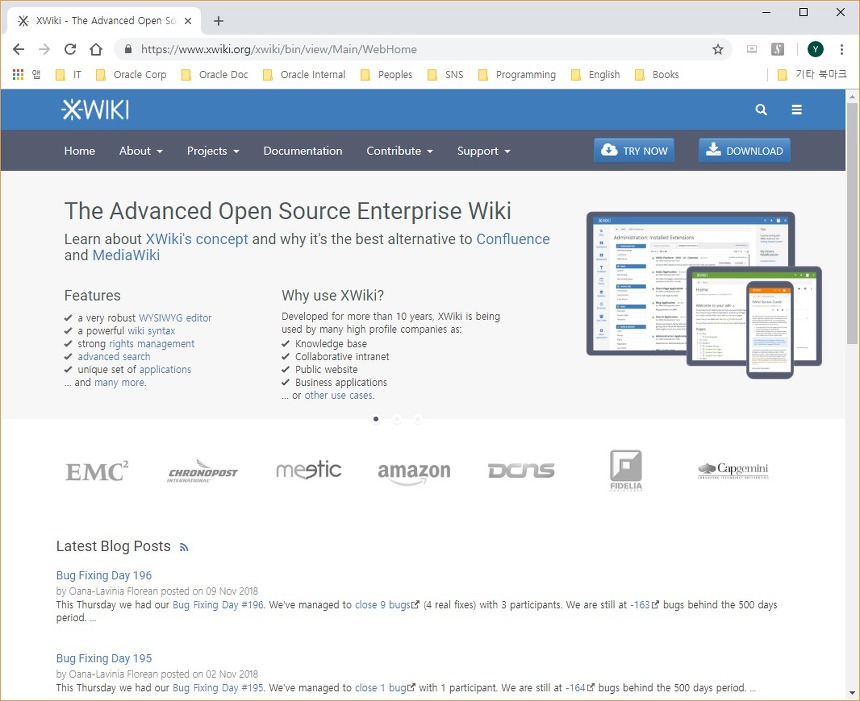This screenshot has width=860, height=701.
Task: Expand the Support dropdown menu
Action: pyautogui.click(x=483, y=151)
